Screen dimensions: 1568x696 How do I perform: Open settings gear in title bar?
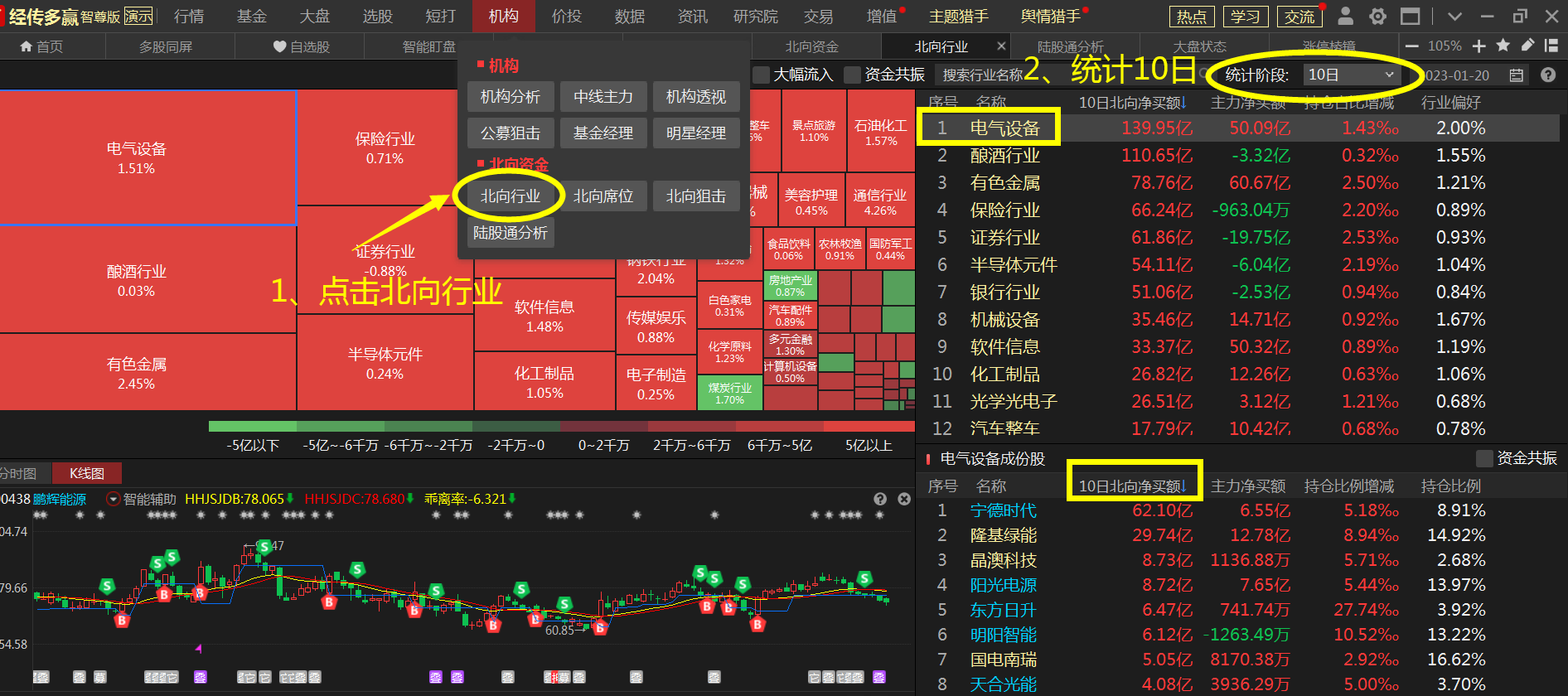coord(1377,16)
